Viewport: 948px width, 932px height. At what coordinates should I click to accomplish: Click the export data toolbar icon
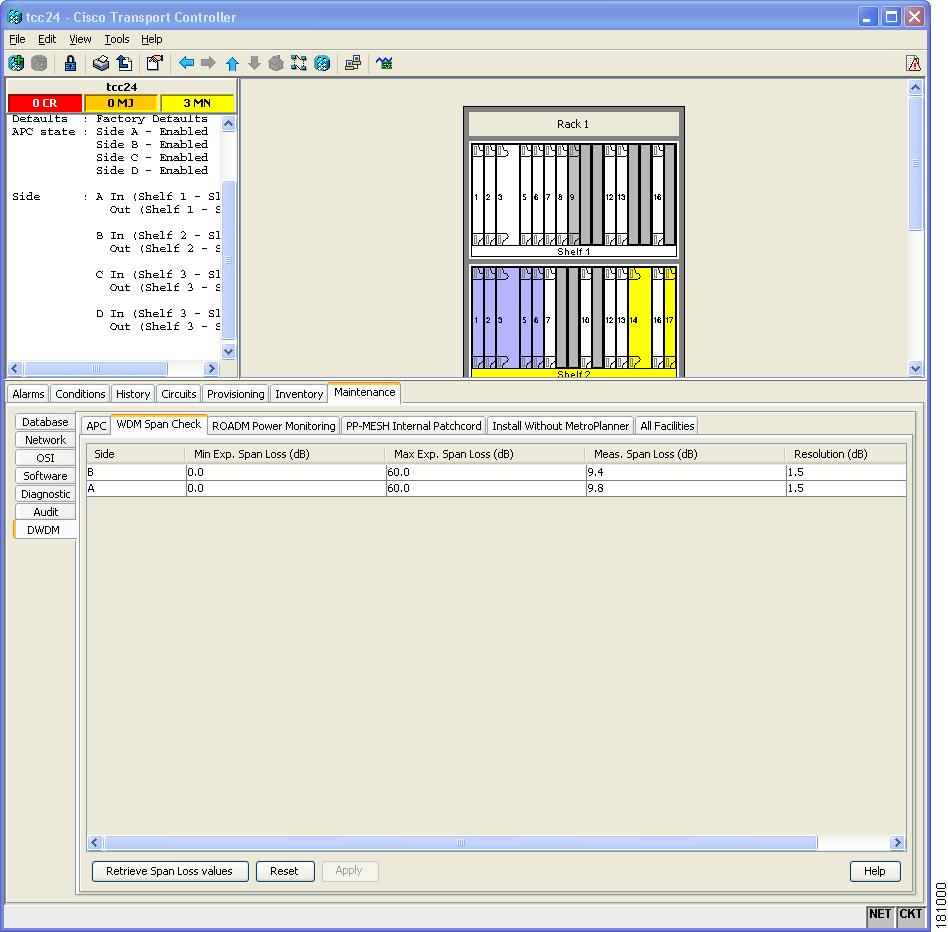click(124, 63)
